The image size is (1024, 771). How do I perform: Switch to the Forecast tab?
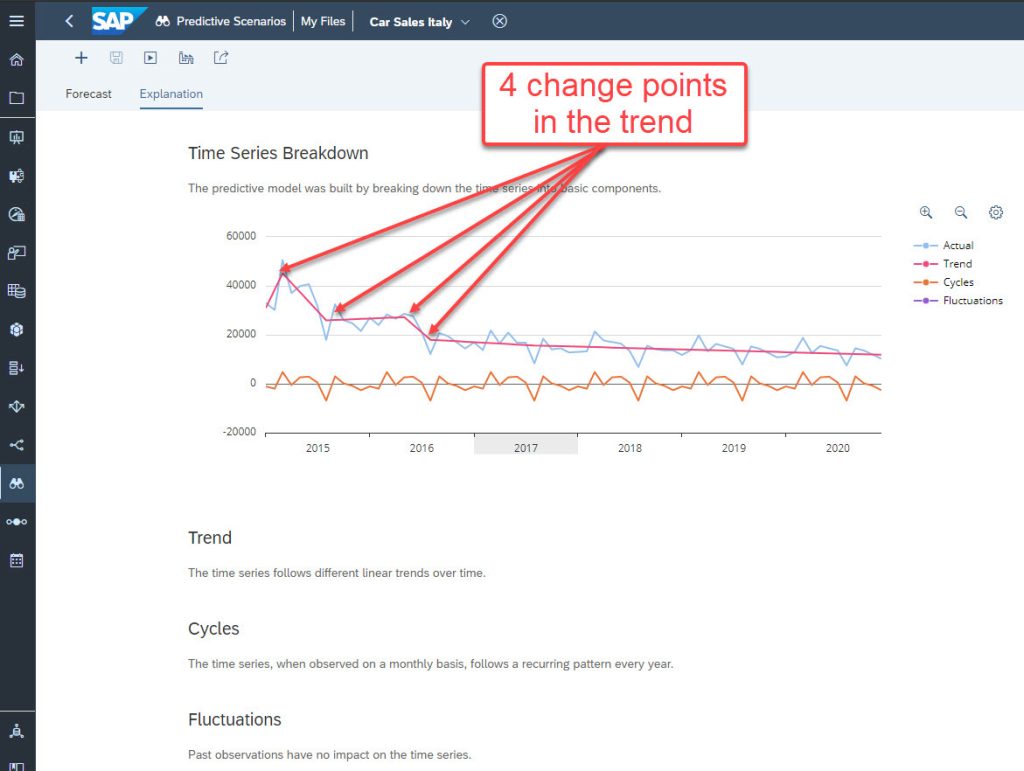click(88, 94)
